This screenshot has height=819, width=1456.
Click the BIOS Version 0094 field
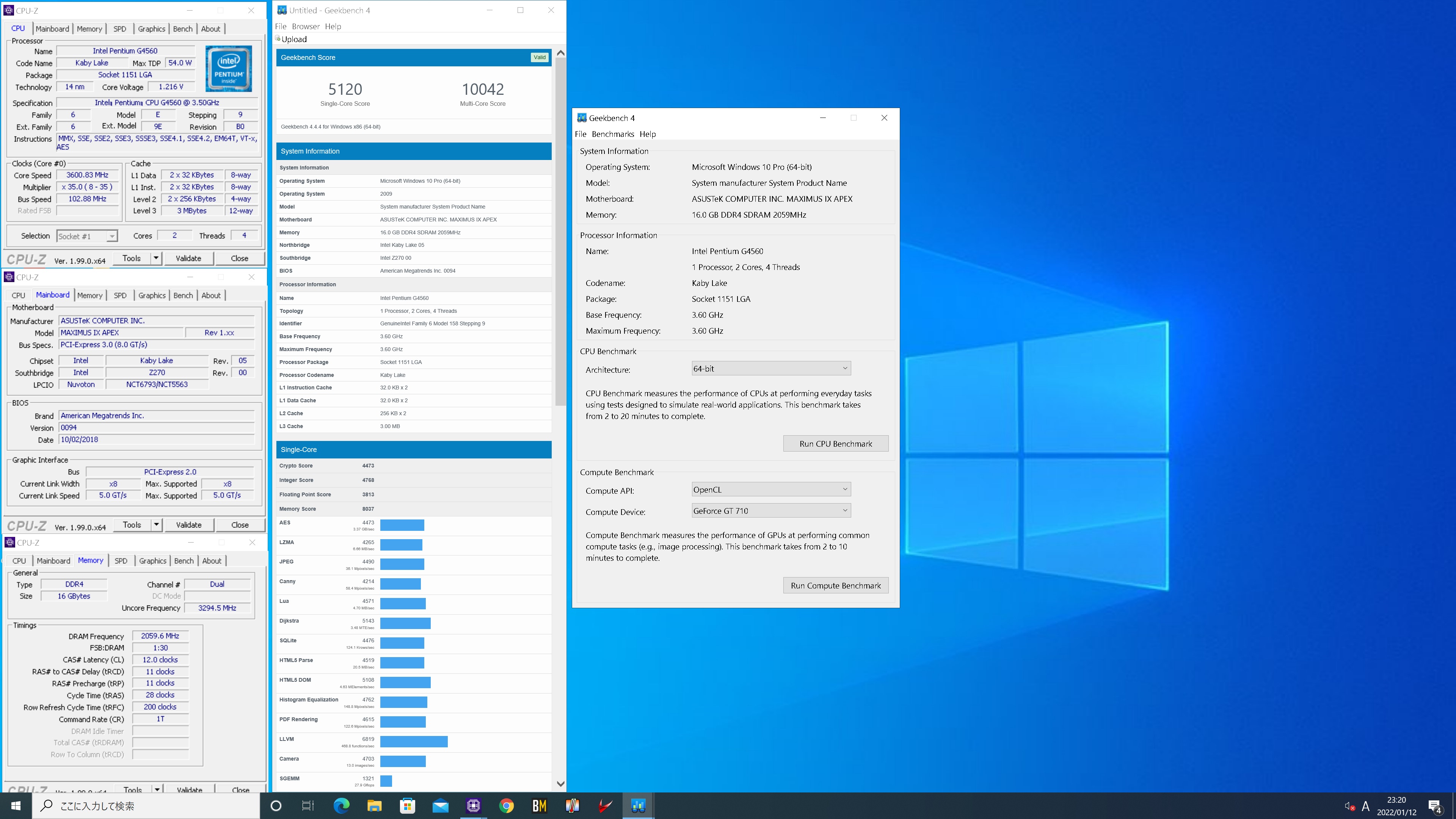157,428
